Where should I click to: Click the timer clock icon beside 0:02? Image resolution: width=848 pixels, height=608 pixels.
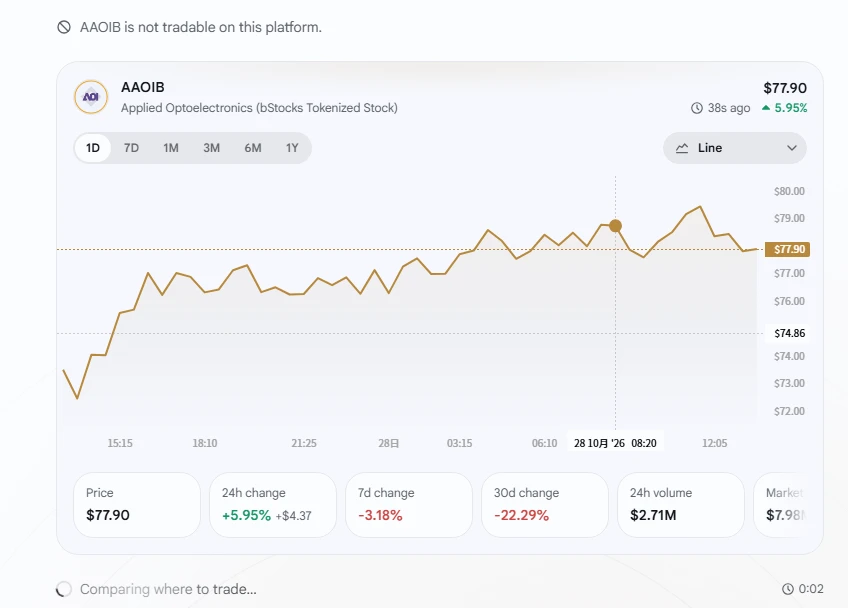tap(788, 589)
